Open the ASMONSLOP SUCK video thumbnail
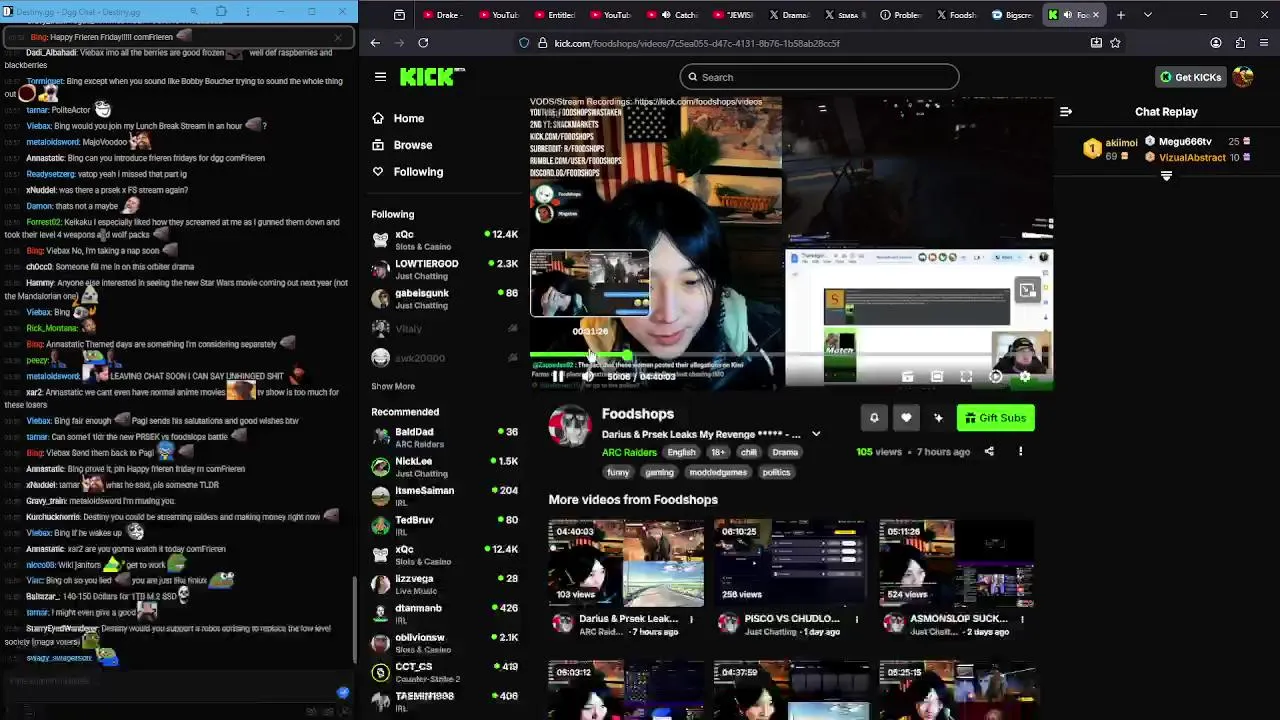The width and height of the screenshot is (1280, 720). (x=957, y=563)
